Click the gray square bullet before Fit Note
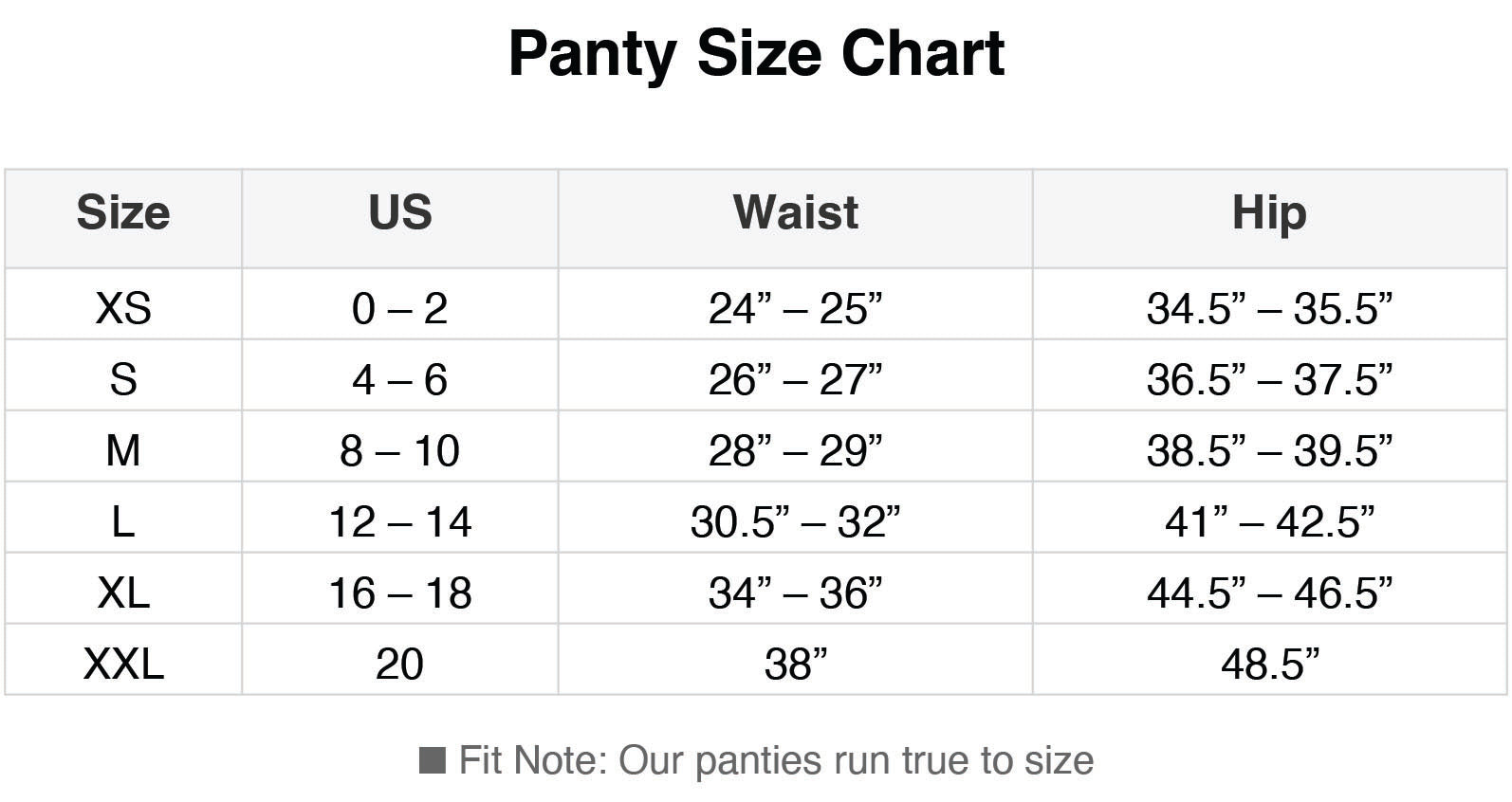Viewport: 1512px width, 802px height. pos(433,760)
